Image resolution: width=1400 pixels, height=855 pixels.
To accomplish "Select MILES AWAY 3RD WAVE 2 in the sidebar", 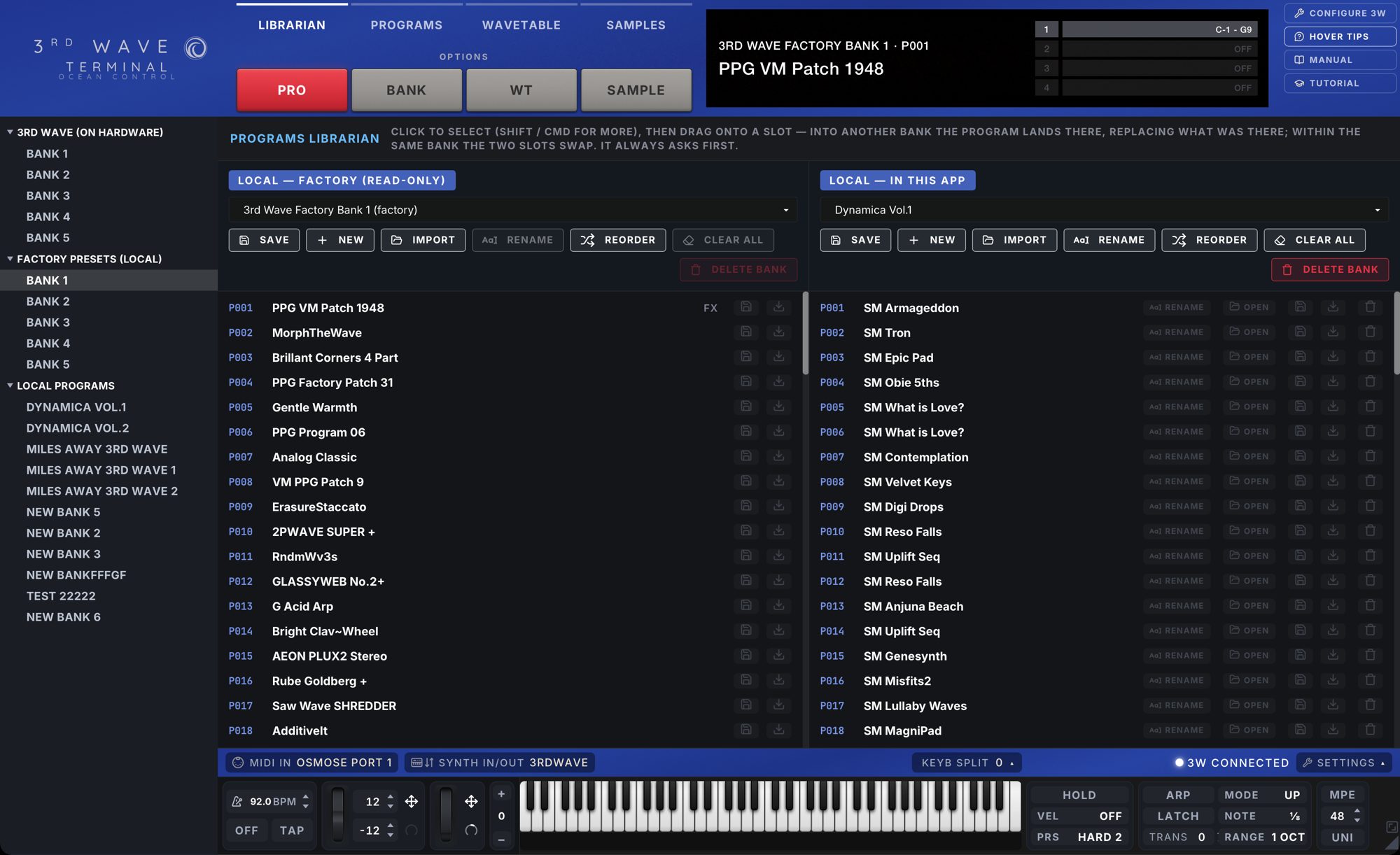I will pos(102,491).
